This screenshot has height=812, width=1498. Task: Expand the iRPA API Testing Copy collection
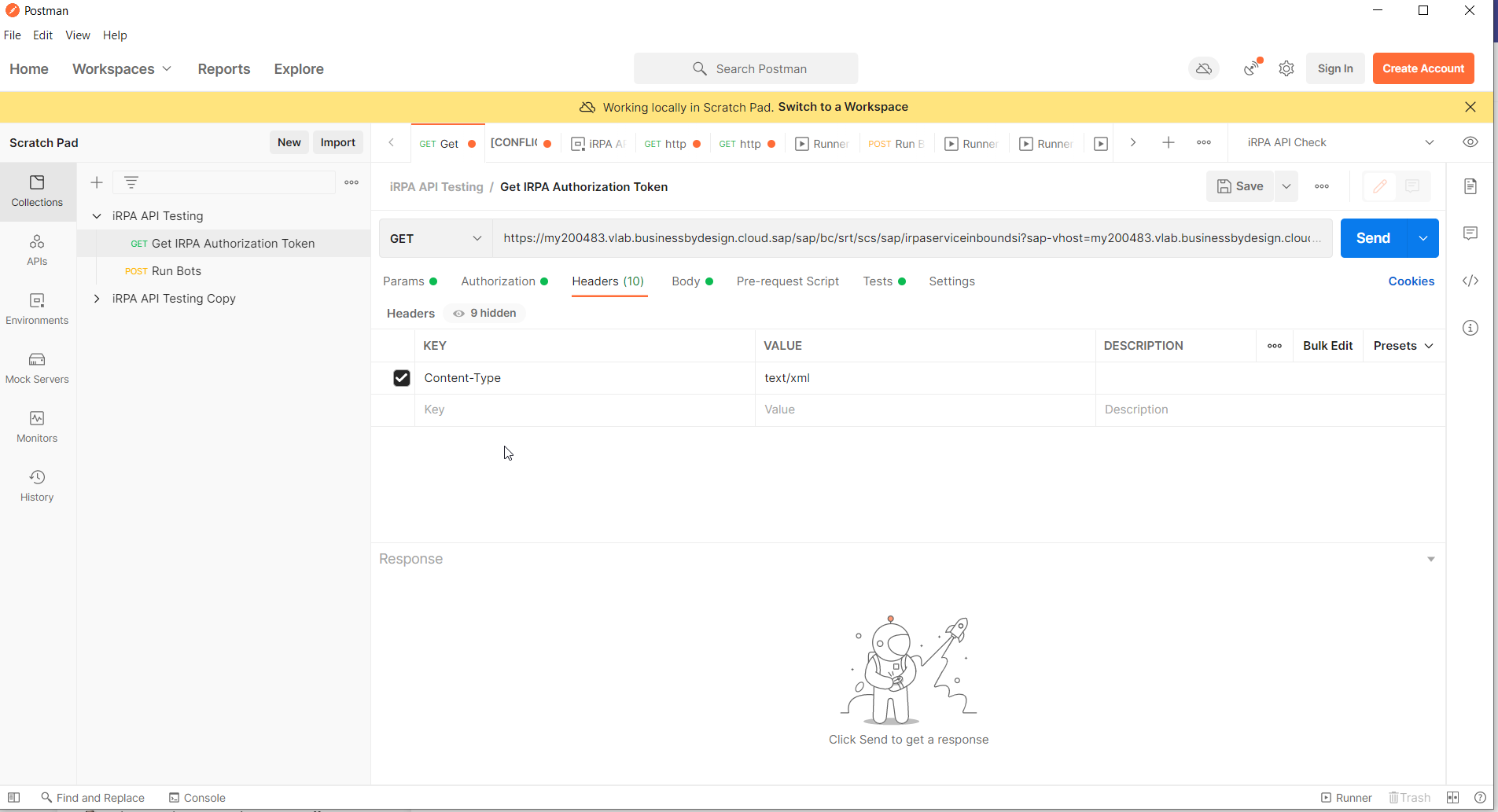pyautogui.click(x=97, y=299)
